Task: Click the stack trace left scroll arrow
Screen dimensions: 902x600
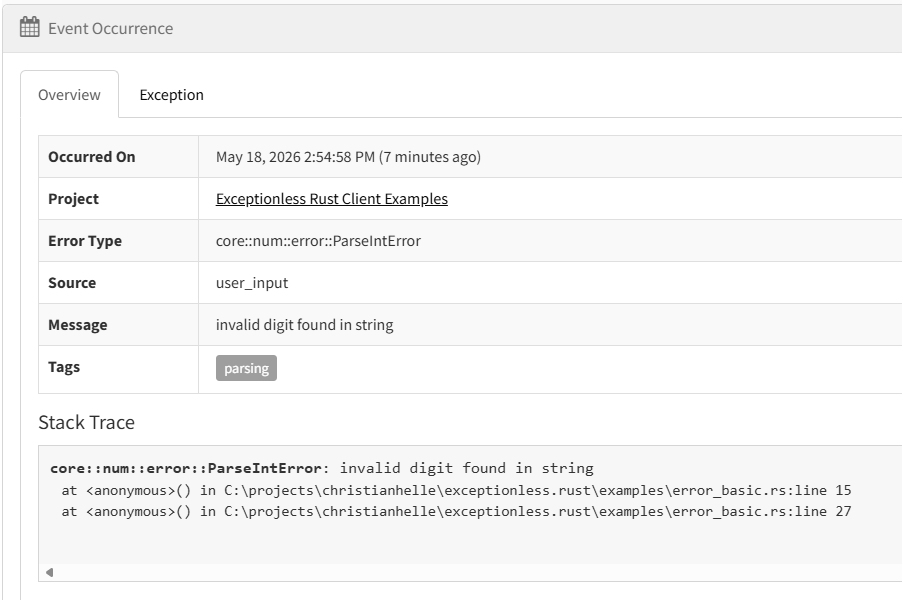Action: click(x=49, y=572)
